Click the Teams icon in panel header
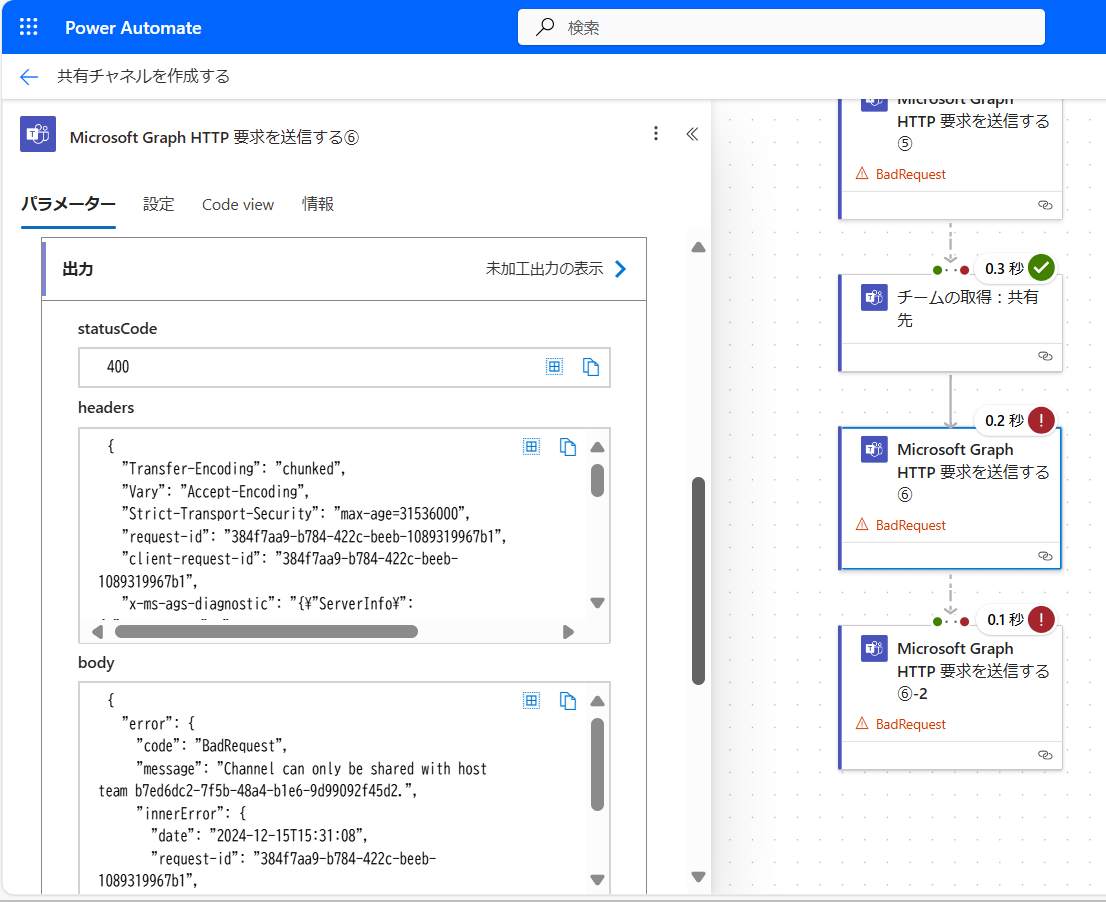The height and width of the screenshot is (902, 1106). pos(37,134)
